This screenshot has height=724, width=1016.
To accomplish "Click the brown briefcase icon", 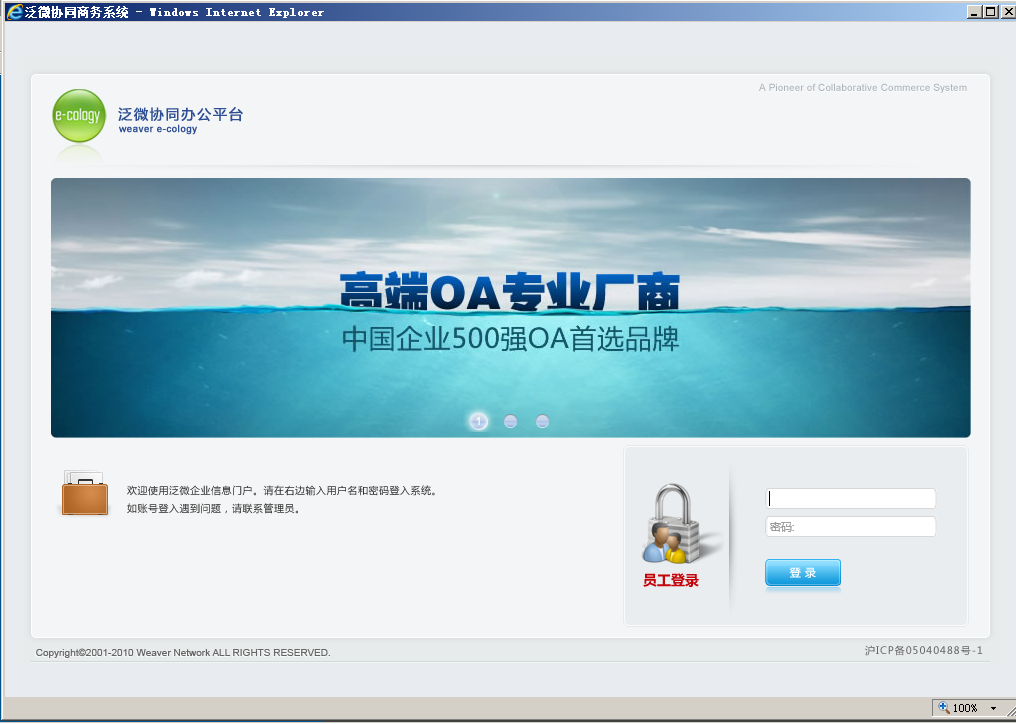I will [84, 493].
